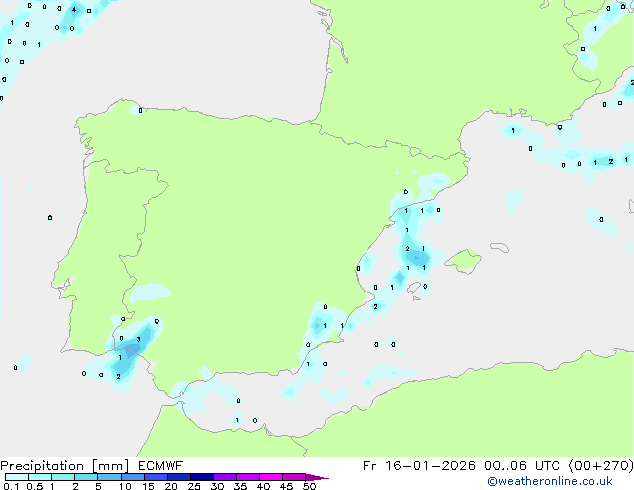634x490 pixels.
Task: Click the legend label 35
Action: [240, 486]
